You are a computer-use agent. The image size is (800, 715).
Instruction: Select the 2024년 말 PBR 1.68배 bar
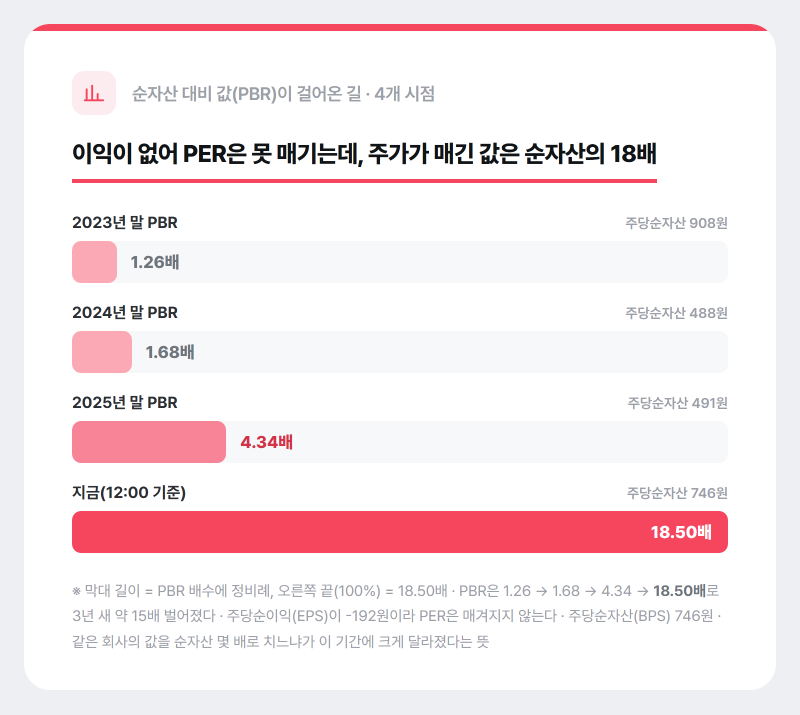coord(102,352)
